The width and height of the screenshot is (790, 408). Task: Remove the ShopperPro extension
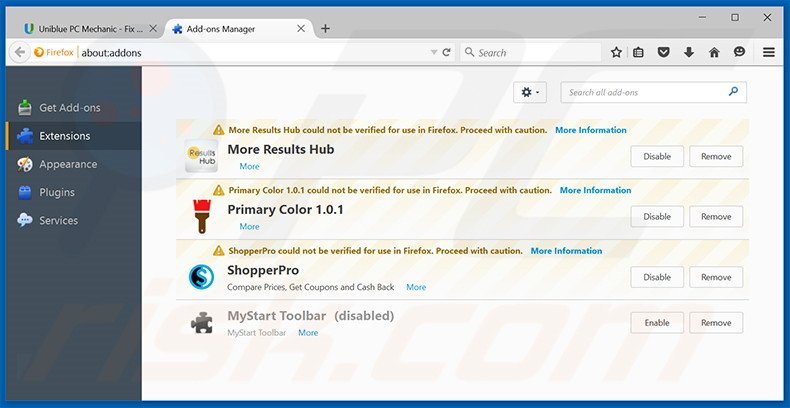716,278
